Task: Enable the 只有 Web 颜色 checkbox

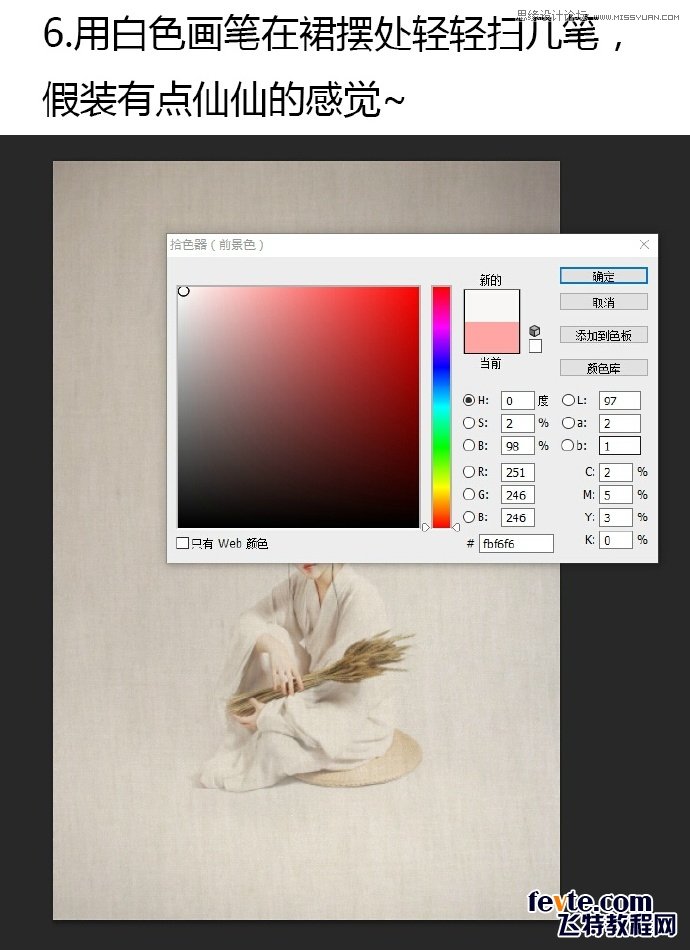Action: (182, 543)
